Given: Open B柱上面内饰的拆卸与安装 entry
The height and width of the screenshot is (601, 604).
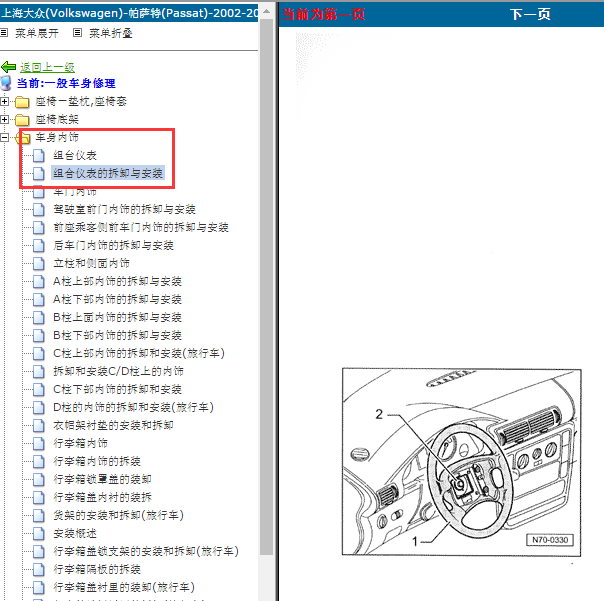Looking at the screenshot, I should pyautogui.click(x=117, y=317).
